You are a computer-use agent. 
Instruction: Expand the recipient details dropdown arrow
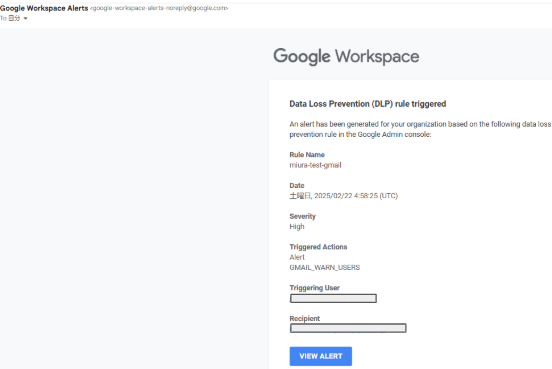pos(25,18)
